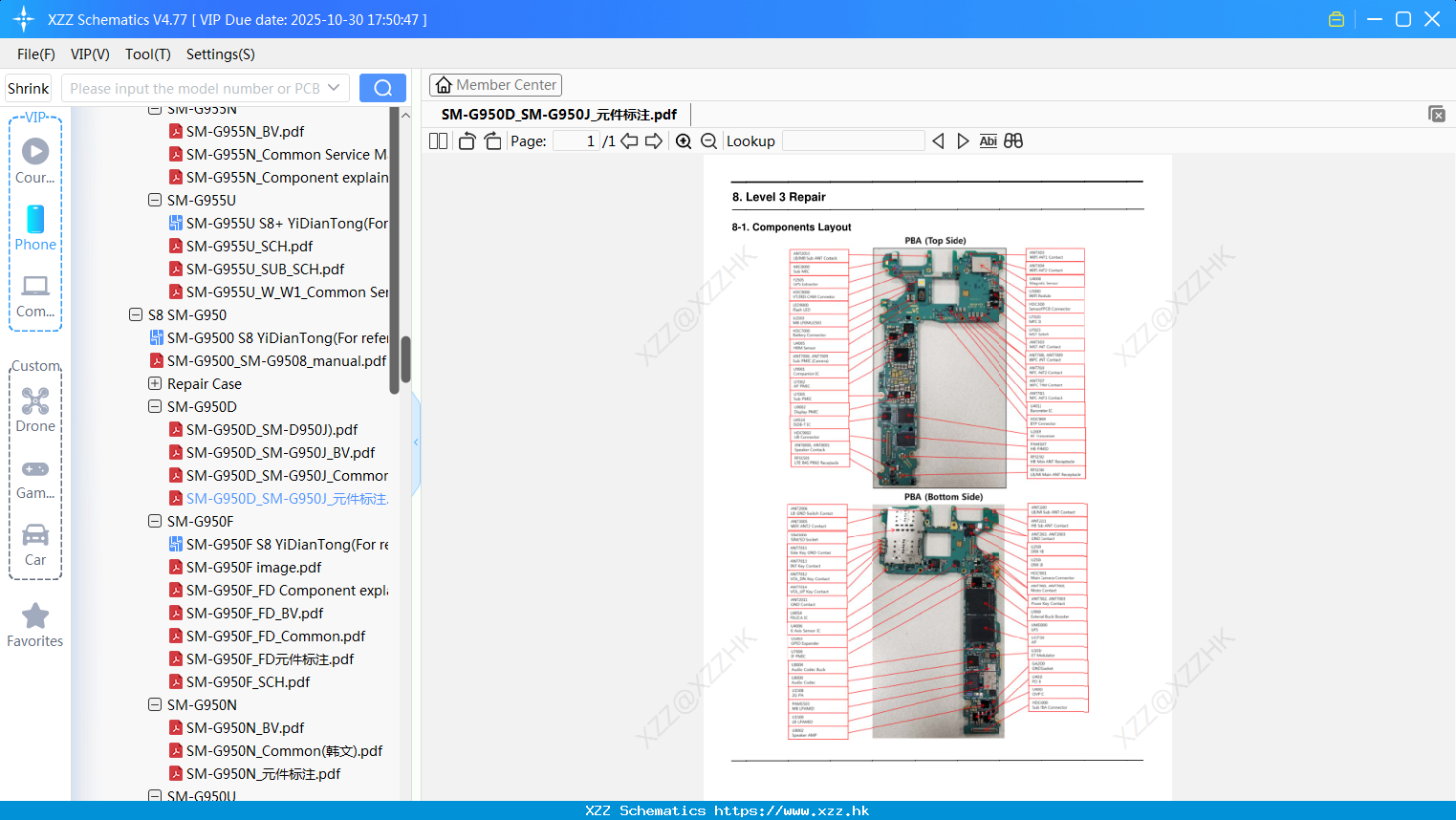Zoom out of the PDF
Viewport: 1456px width, 820px height.
coord(708,141)
